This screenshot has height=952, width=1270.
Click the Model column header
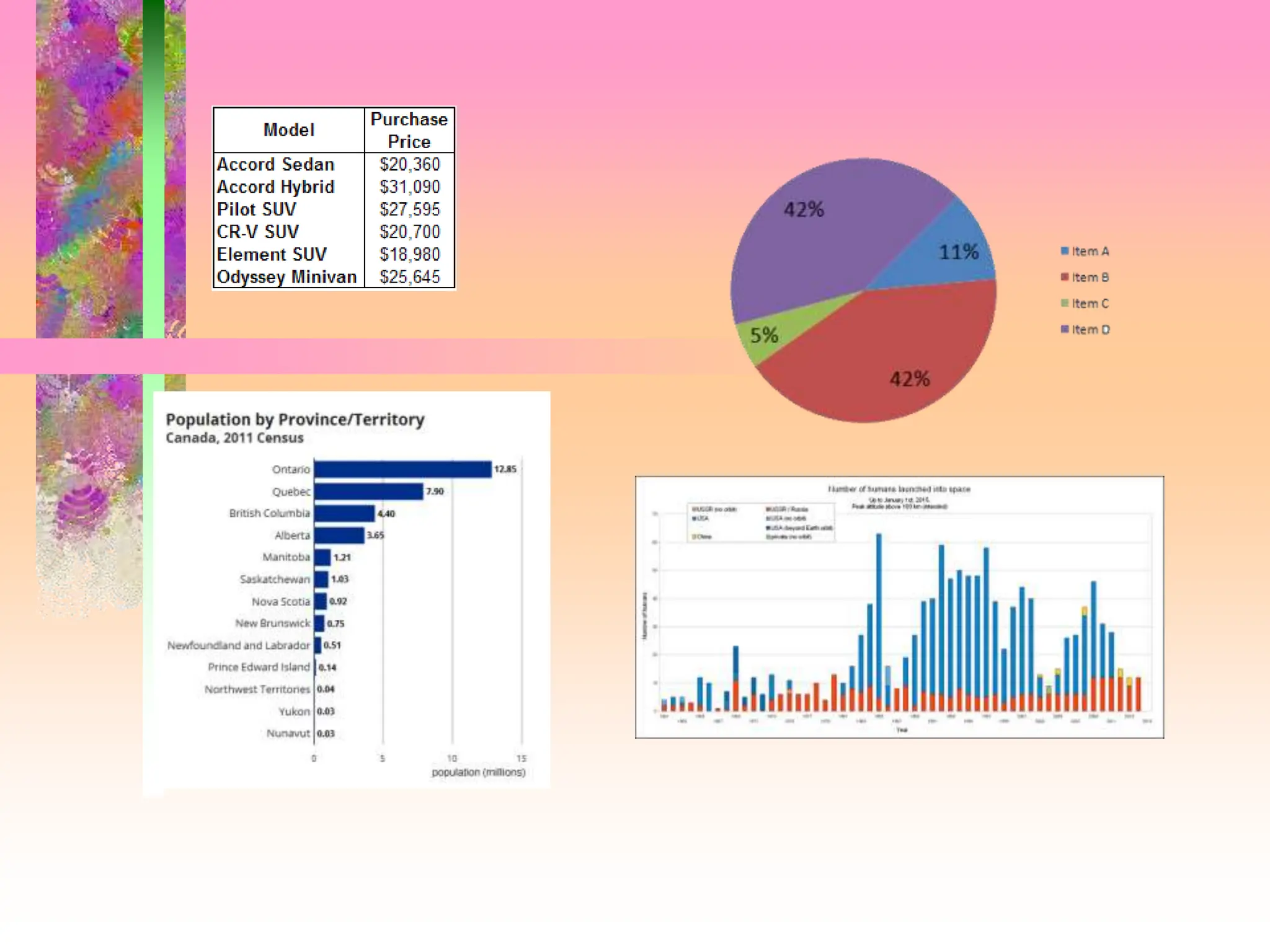[x=289, y=130]
